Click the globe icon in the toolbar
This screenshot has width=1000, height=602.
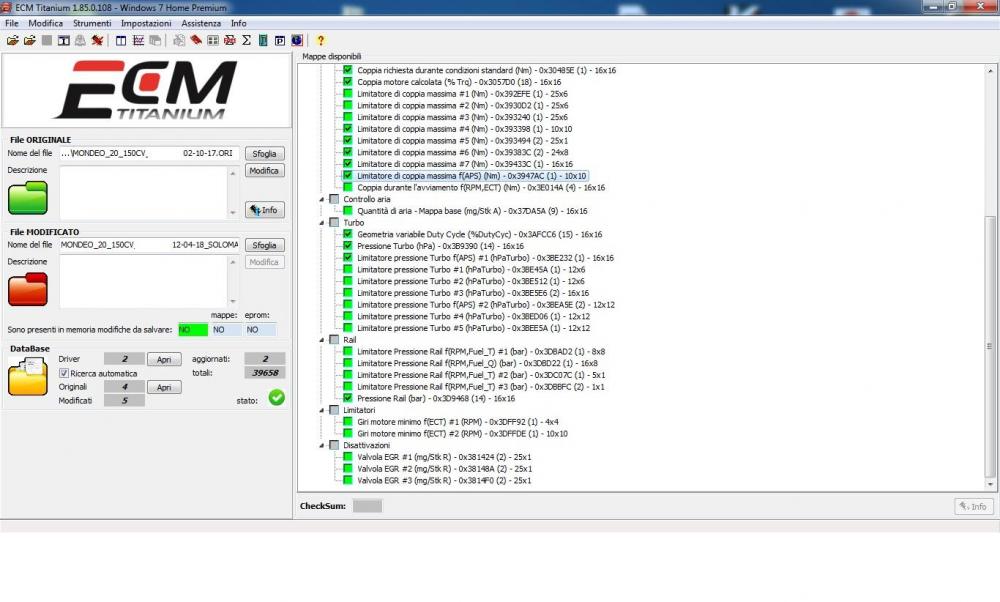(297, 41)
